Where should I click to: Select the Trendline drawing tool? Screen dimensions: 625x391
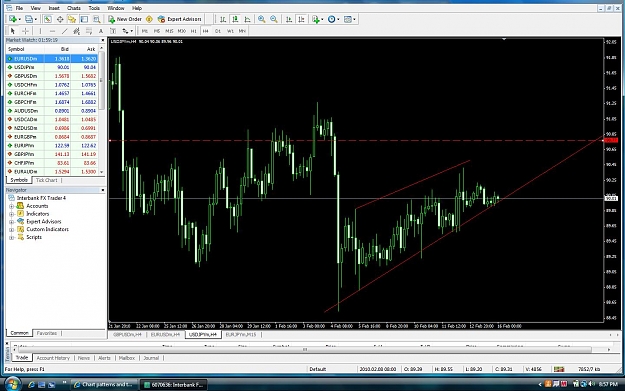(65, 31)
